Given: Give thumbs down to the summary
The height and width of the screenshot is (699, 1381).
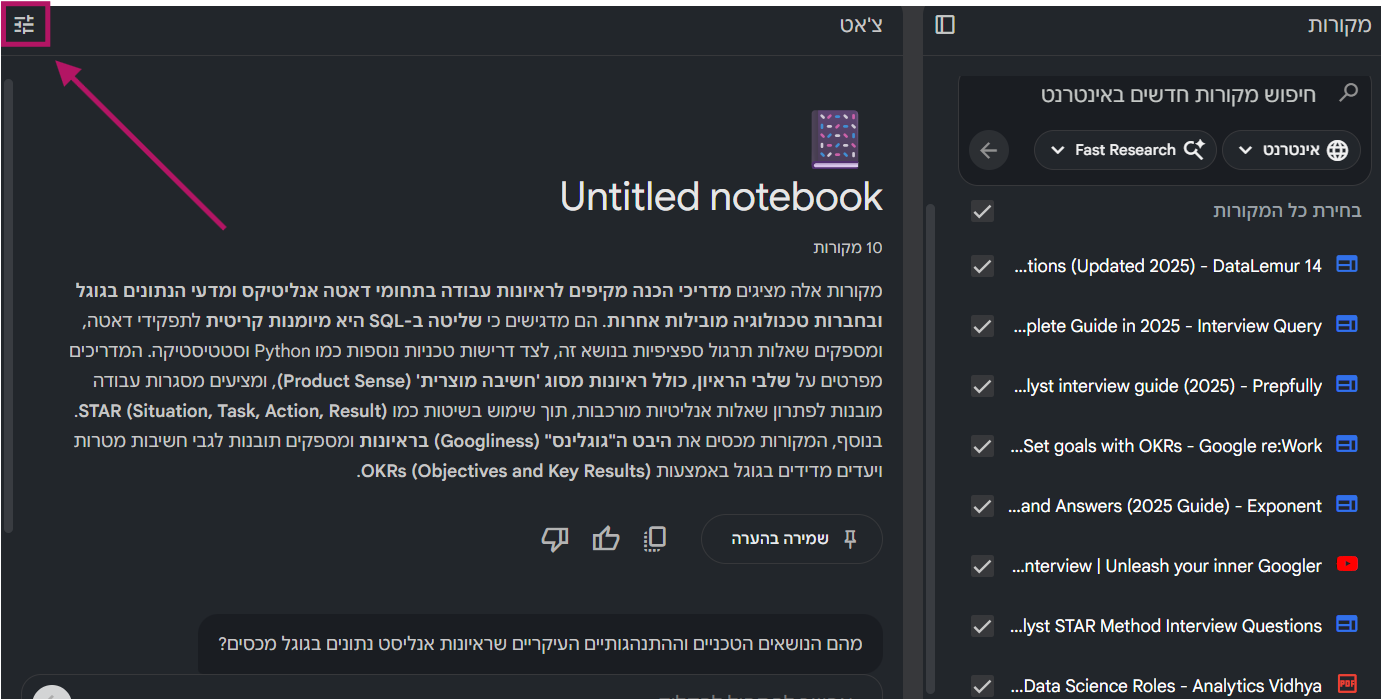Looking at the screenshot, I should (555, 539).
